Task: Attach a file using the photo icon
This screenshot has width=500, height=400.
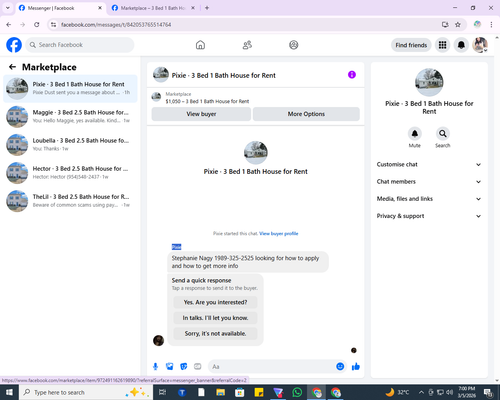Action: click(170, 367)
